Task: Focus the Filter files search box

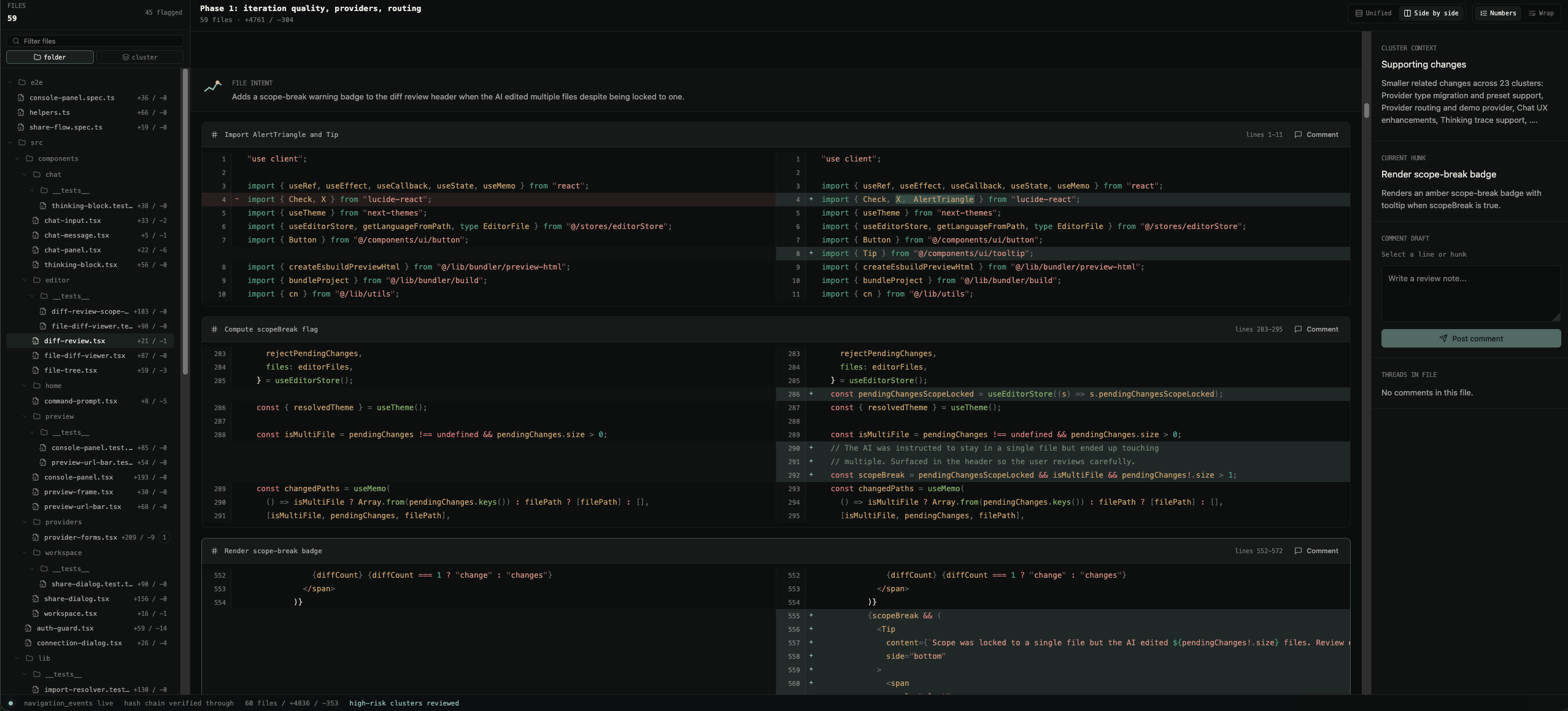Action: (95, 41)
